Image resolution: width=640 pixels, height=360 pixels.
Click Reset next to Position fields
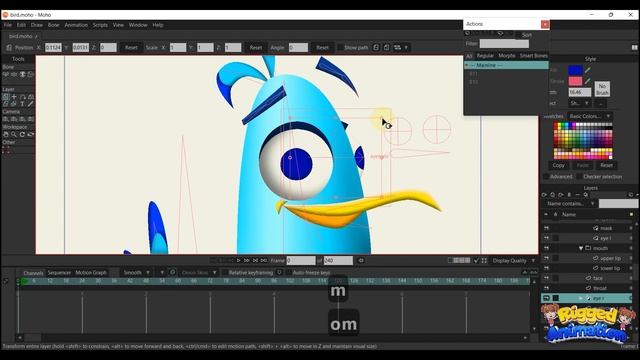[x=131, y=47]
